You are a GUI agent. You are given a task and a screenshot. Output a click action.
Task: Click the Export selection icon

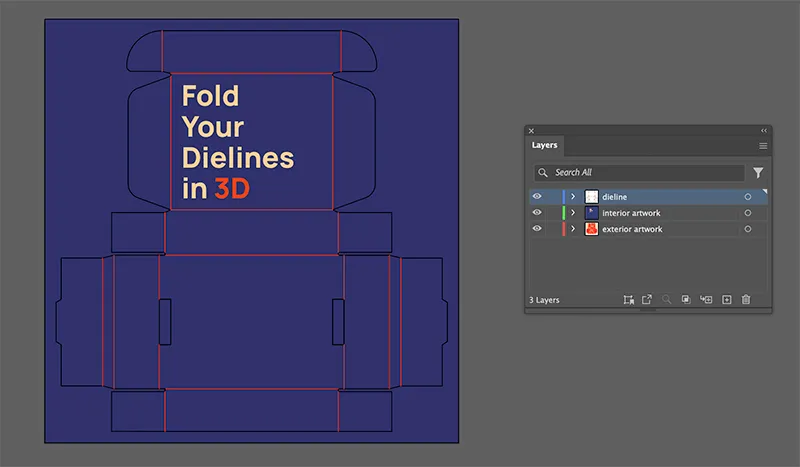(x=646, y=300)
